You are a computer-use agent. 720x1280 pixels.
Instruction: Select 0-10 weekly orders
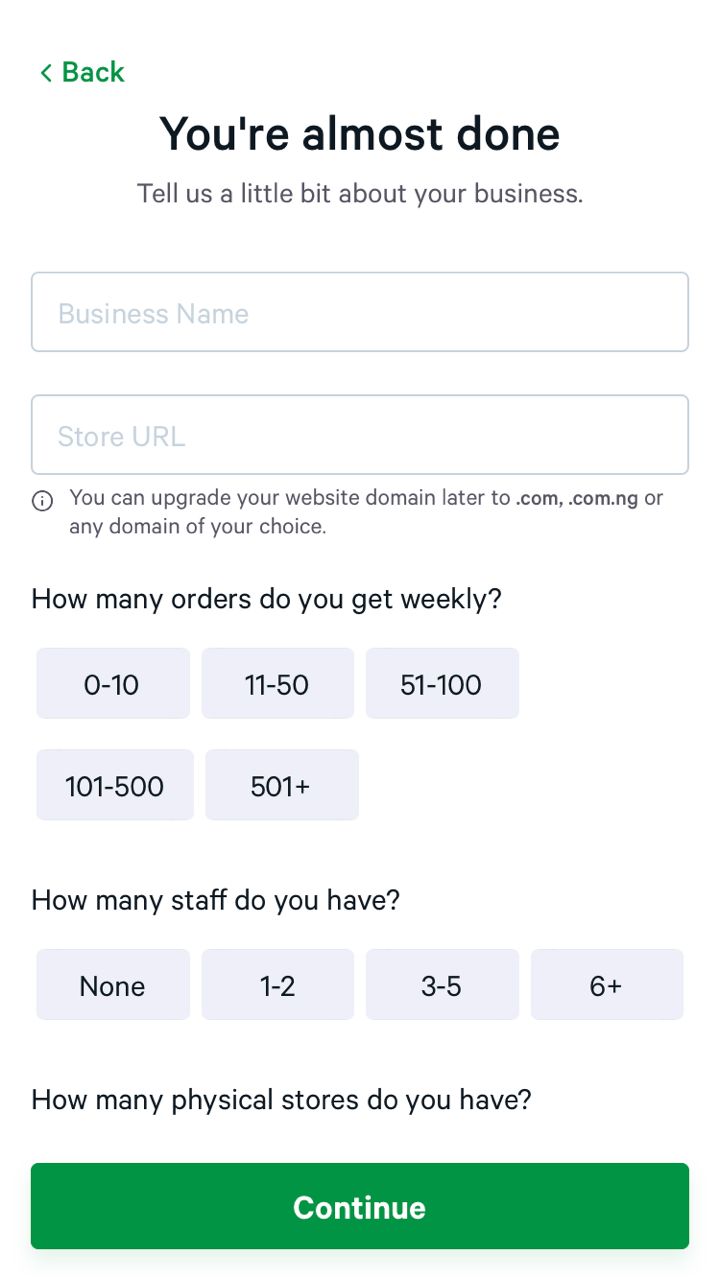tap(113, 684)
